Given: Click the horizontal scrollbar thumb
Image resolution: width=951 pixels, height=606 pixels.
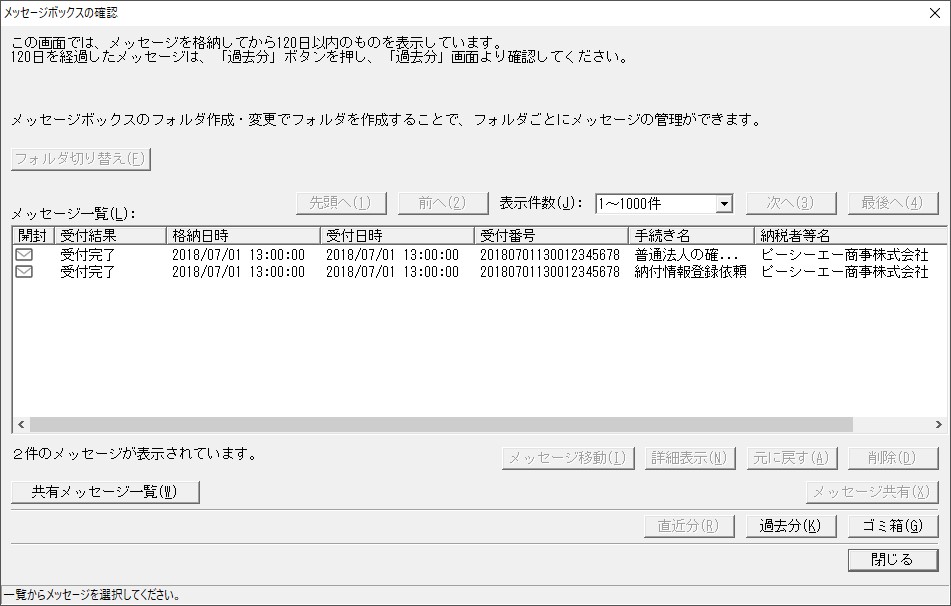Looking at the screenshot, I should tap(441, 425).
